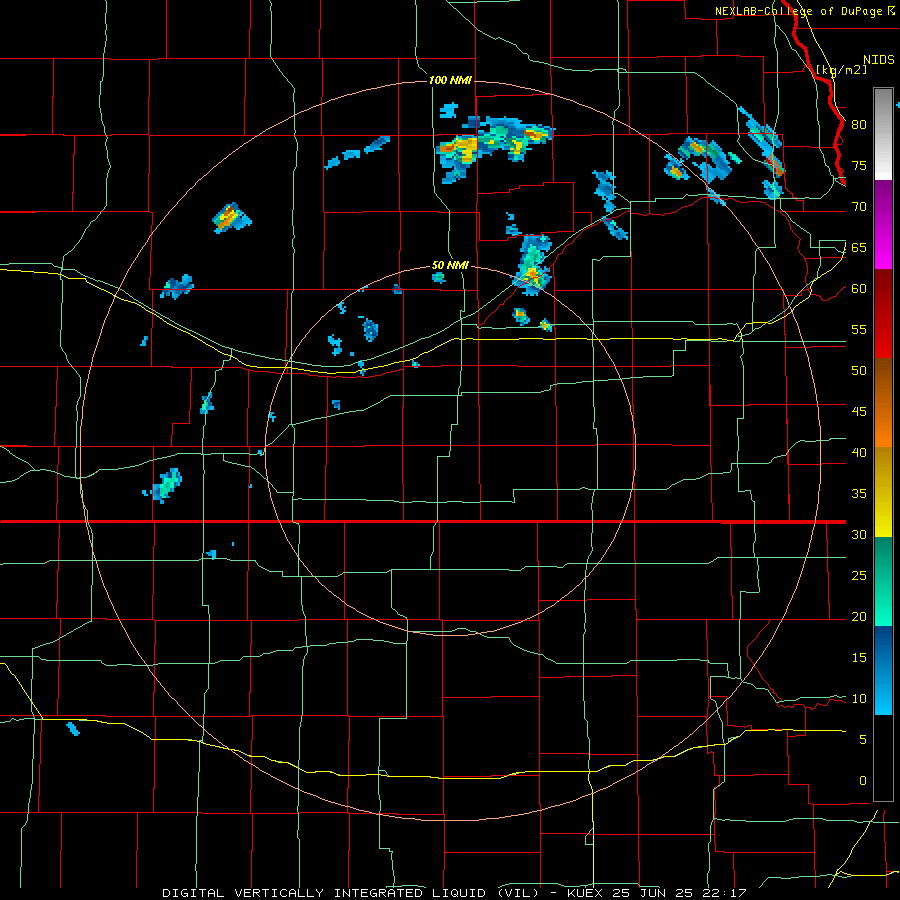
Task: Pick the purple-magenta segment of the color bar
Action: 883,224
